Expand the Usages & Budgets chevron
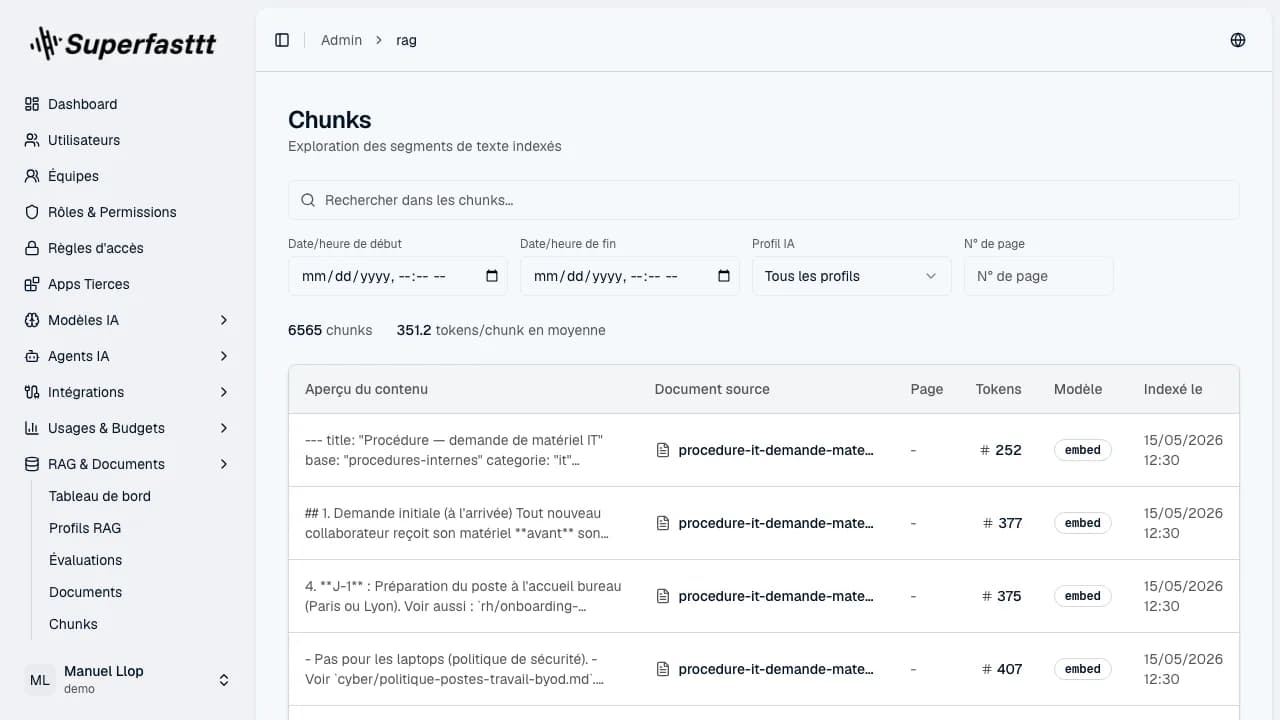The height and width of the screenshot is (720, 1280). (224, 428)
